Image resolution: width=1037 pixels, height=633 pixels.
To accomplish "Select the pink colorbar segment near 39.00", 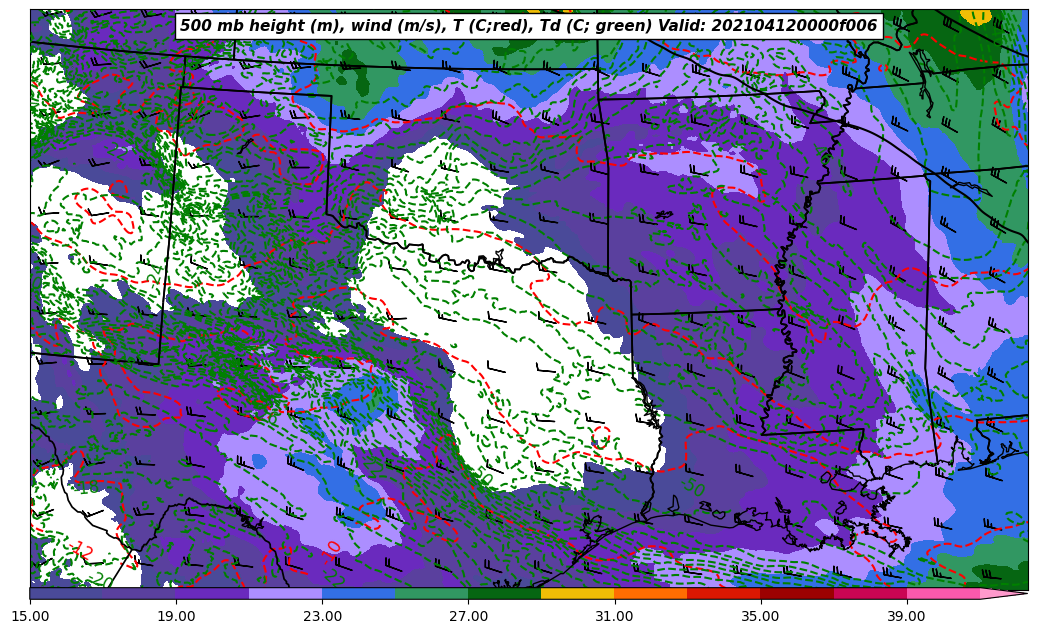I will tap(942, 593).
